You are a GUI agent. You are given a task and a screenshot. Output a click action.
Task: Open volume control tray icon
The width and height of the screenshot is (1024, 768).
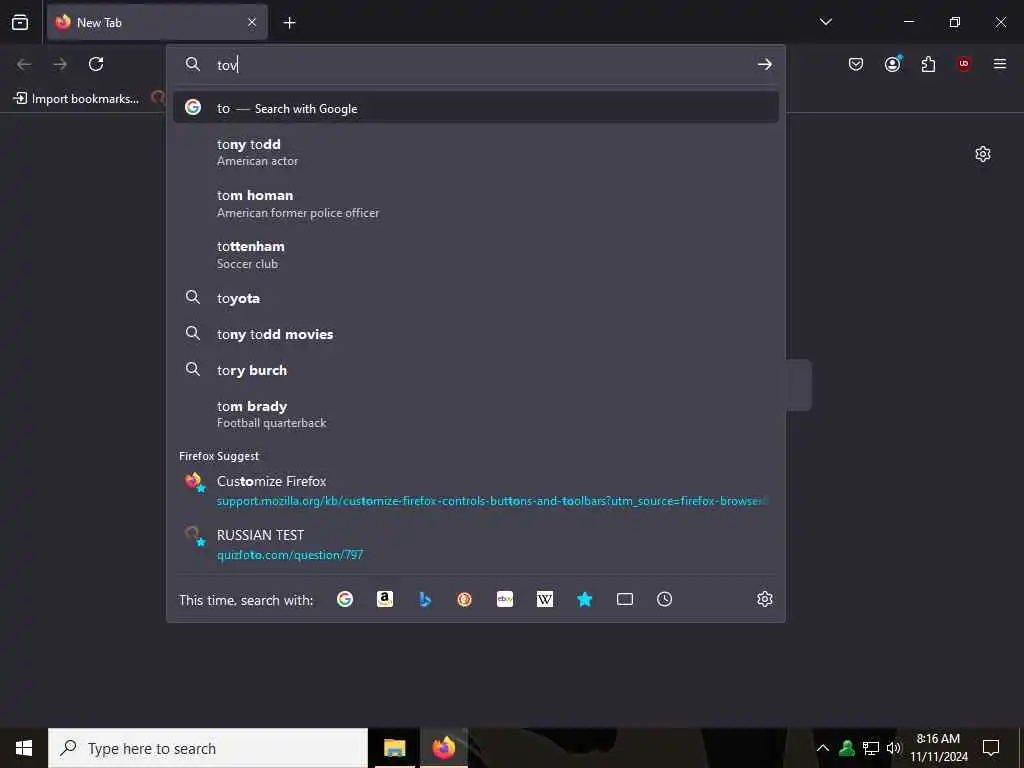[x=894, y=748]
